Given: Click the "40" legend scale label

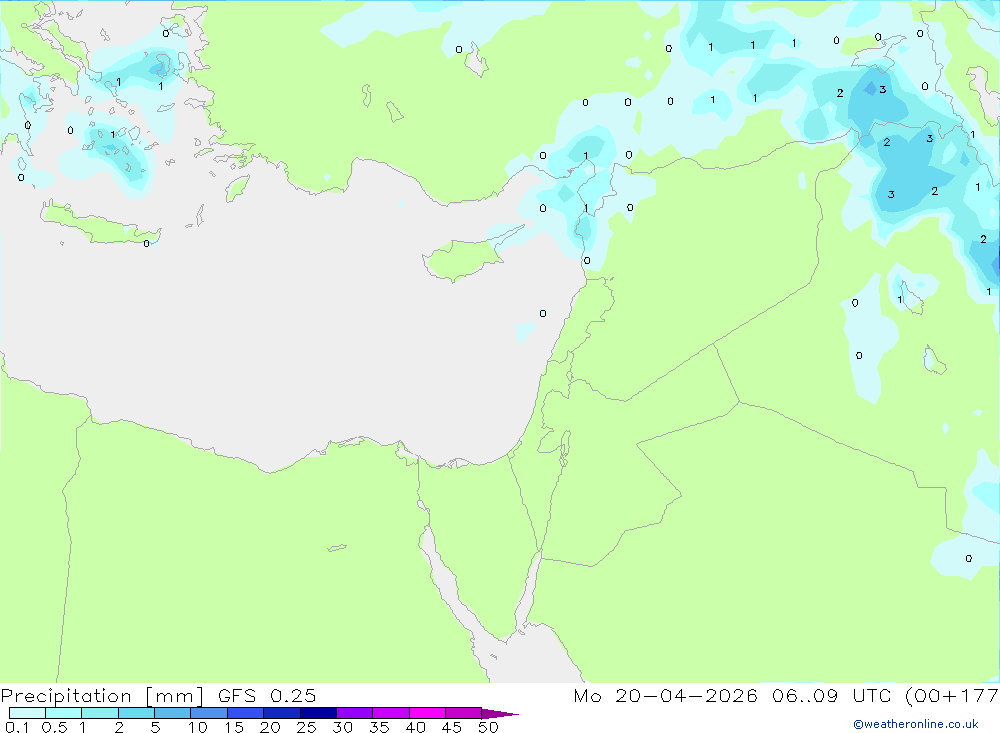Looking at the screenshot, I should pyautogui.click(x=415, y=727).
